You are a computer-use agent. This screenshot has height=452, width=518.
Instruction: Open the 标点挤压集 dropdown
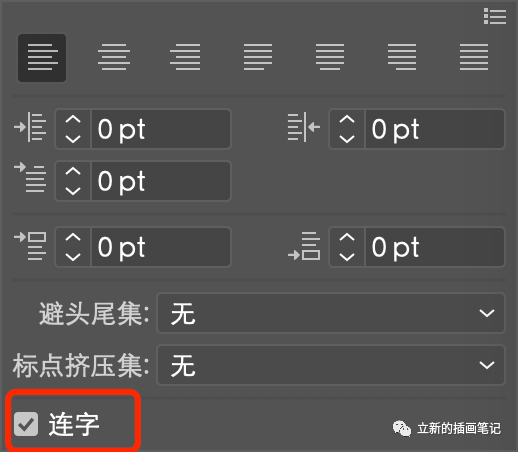331,365
